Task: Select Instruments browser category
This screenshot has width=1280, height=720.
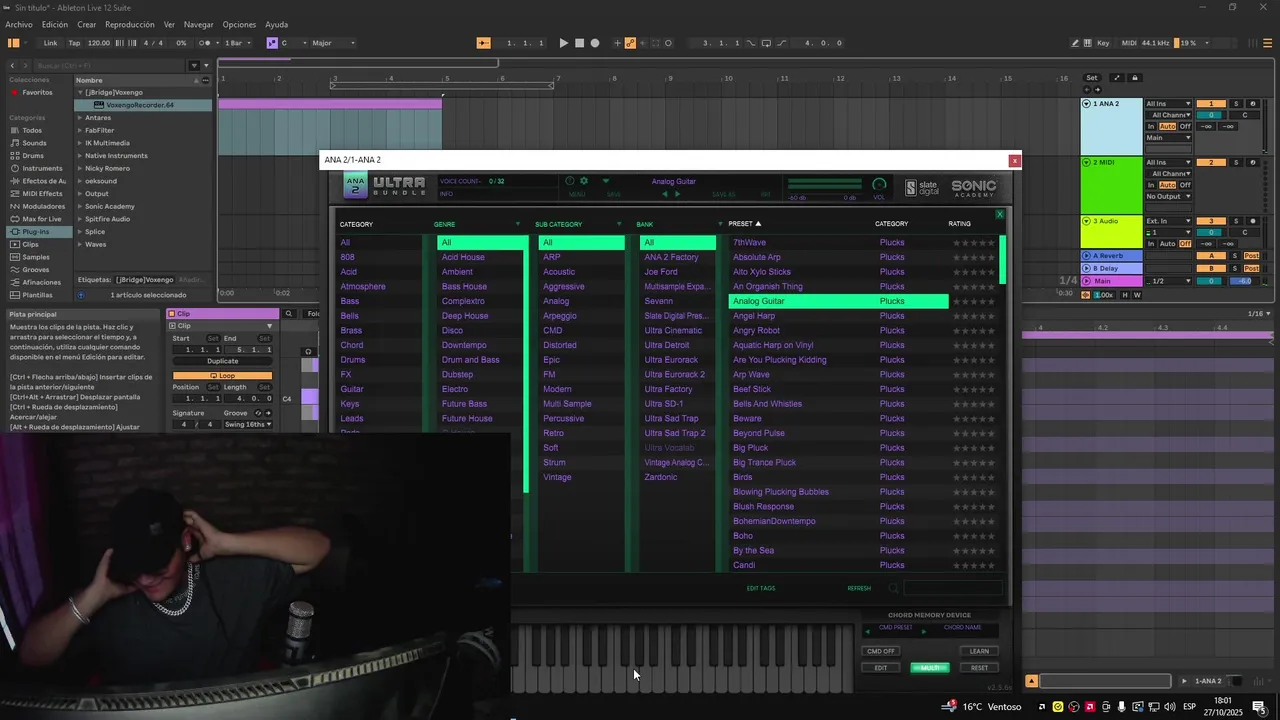Action: tap(42, 168)
